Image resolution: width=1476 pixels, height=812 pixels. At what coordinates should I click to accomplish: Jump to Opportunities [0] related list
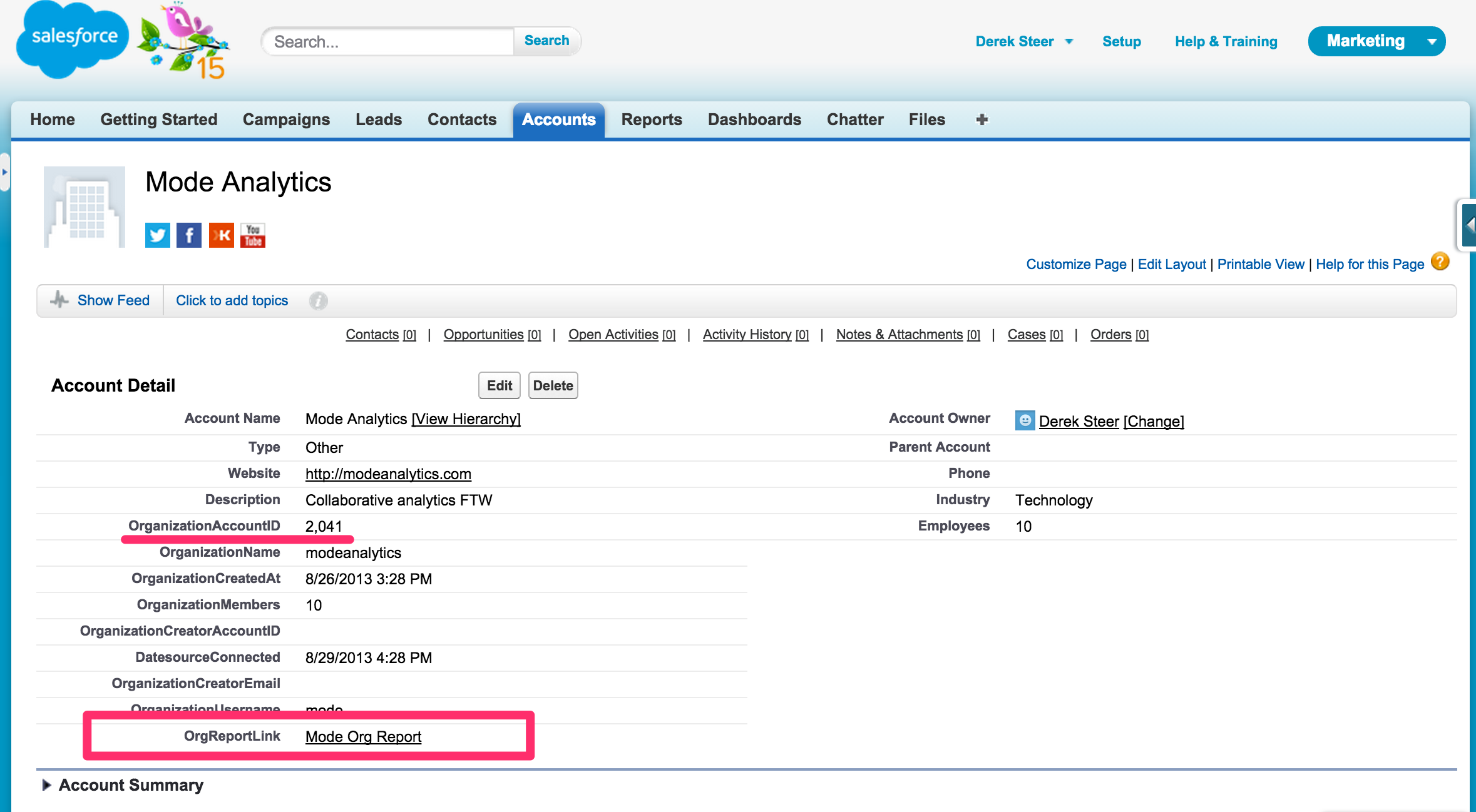tap(492, 335)
